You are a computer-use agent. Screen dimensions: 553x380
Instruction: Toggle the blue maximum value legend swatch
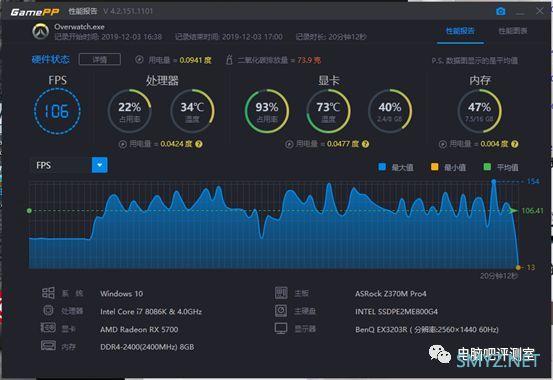click(382, 167)
